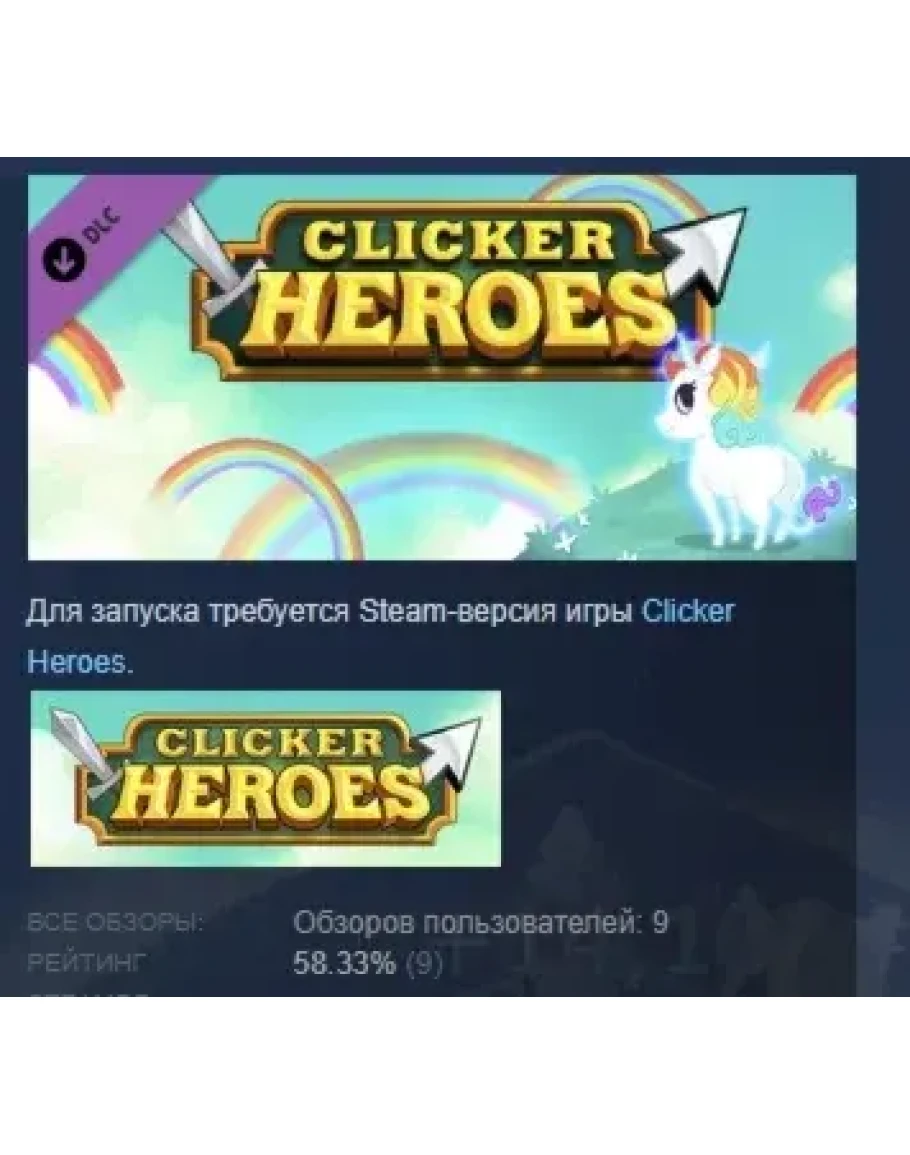Click the 58.33% rating value
This screenshot has width=910, height=1155.
click(x=344, y=963)
